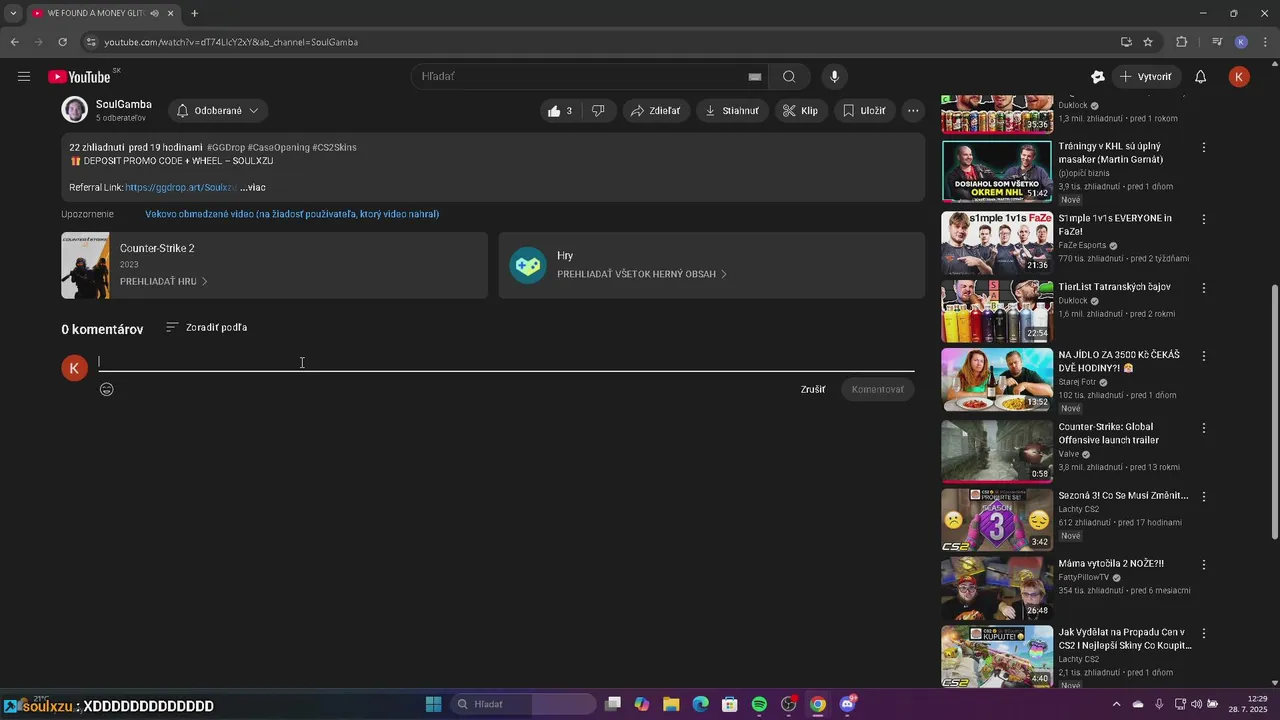Viewport: 1280px width, 720px height.
Task: Open age-restricted video notice link
Action: click(292, 214)
